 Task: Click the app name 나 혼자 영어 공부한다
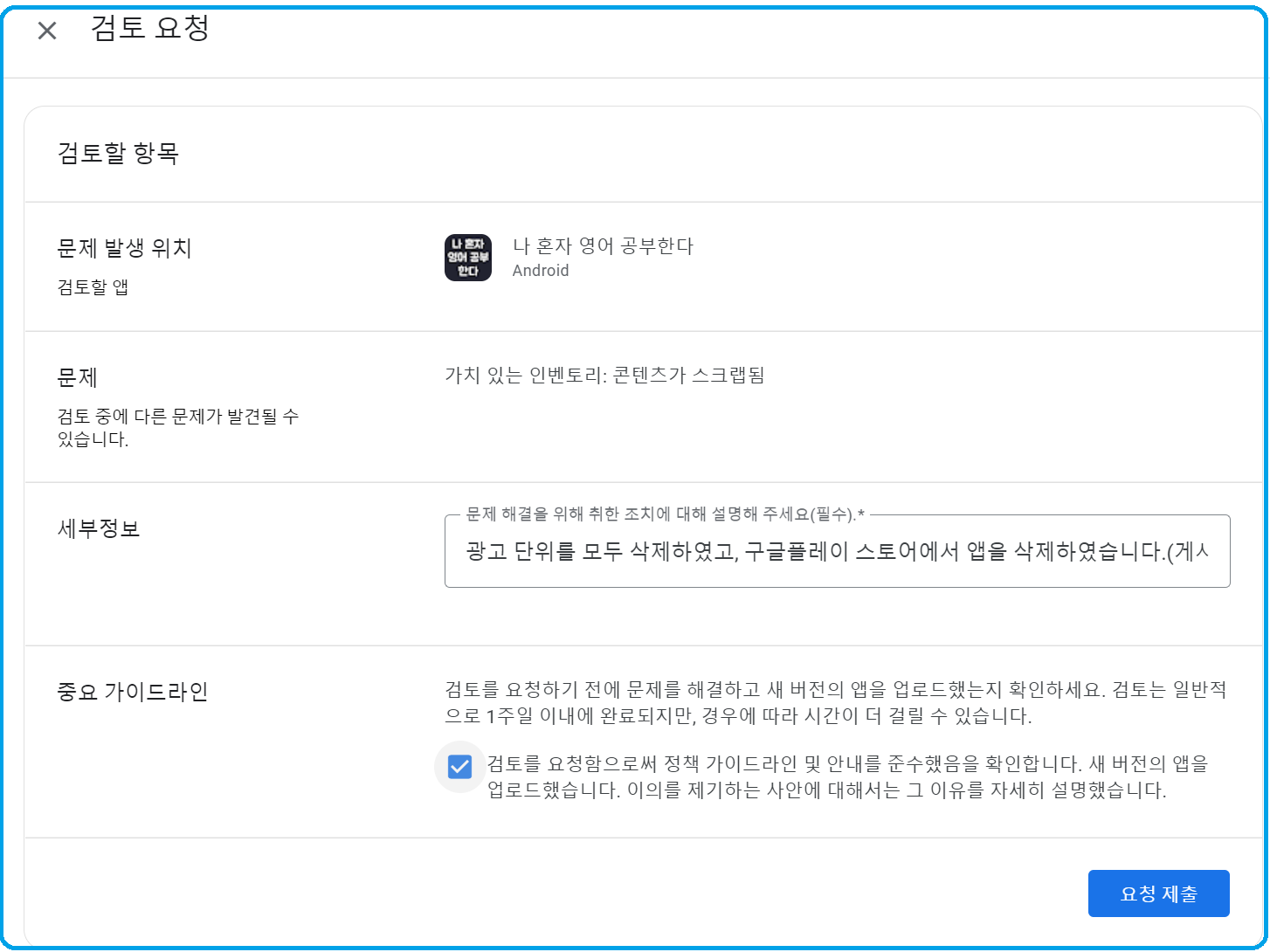pyautogui.click(x=603, y=246)
